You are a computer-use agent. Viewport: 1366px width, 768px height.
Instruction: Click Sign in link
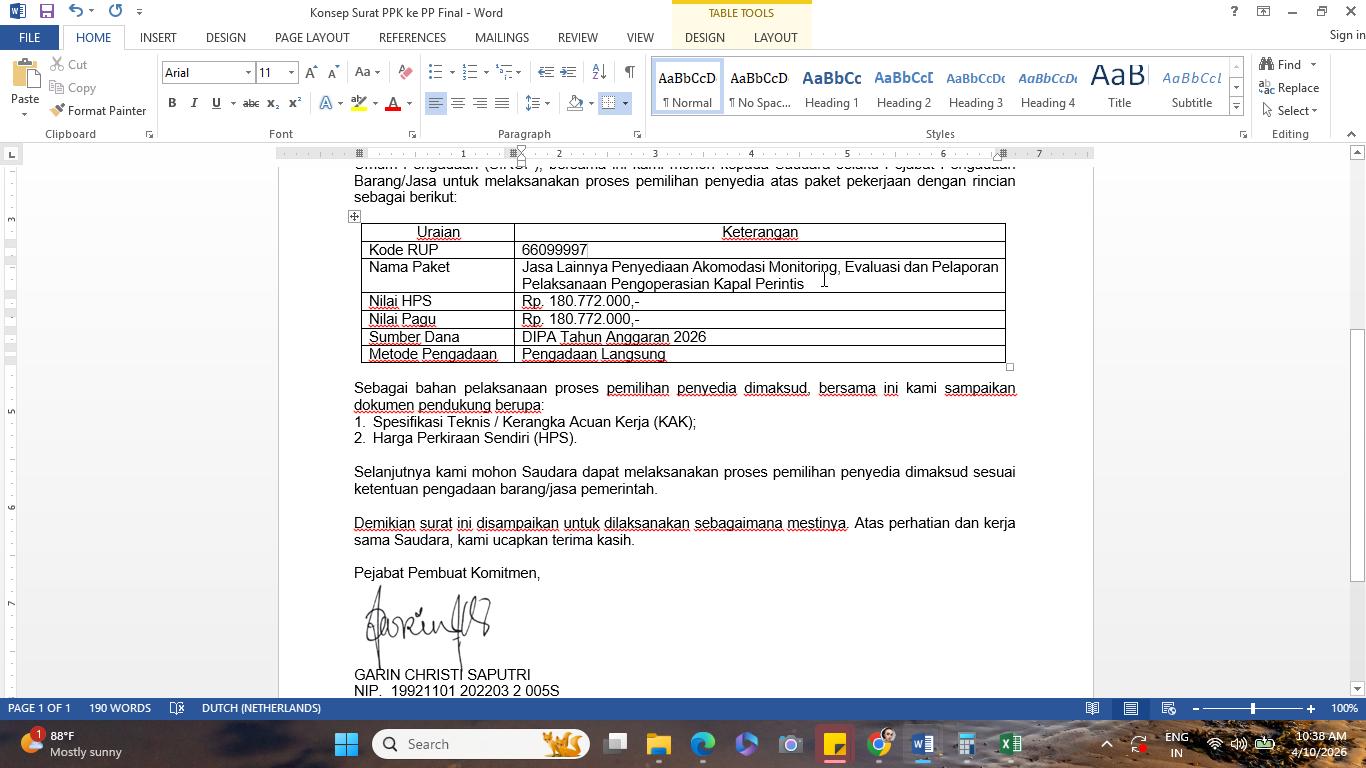(x=1347, y=36)
